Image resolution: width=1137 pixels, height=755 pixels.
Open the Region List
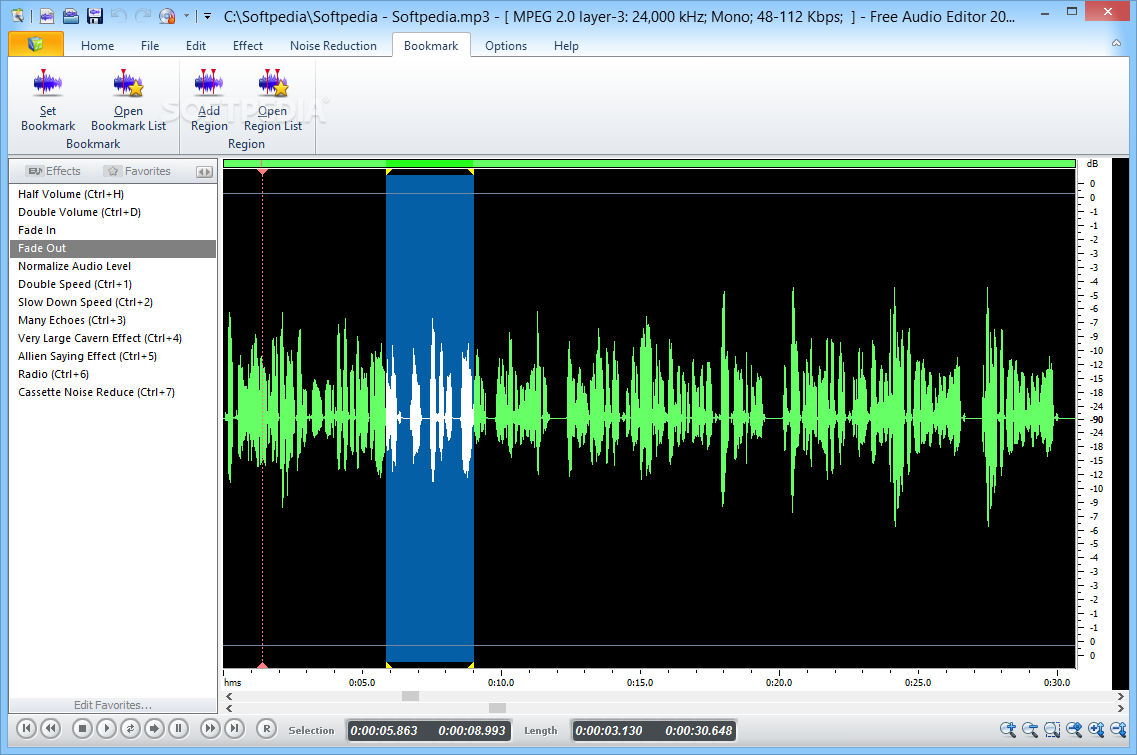tap(273, 101)
